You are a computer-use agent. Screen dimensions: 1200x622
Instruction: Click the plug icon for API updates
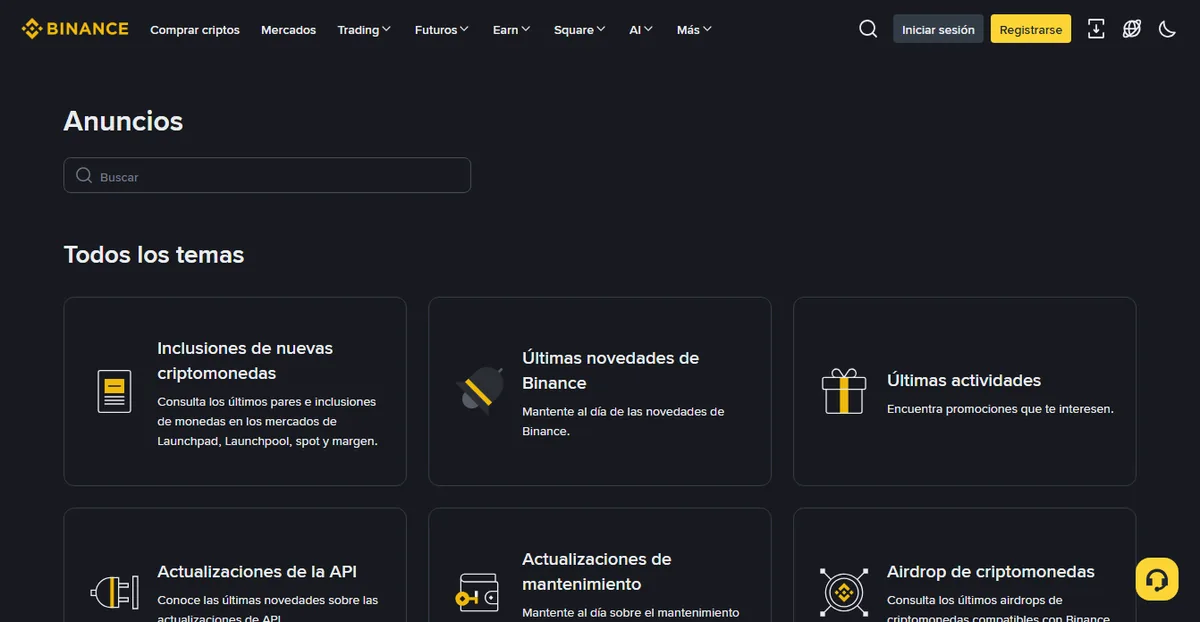click(114, 592)
